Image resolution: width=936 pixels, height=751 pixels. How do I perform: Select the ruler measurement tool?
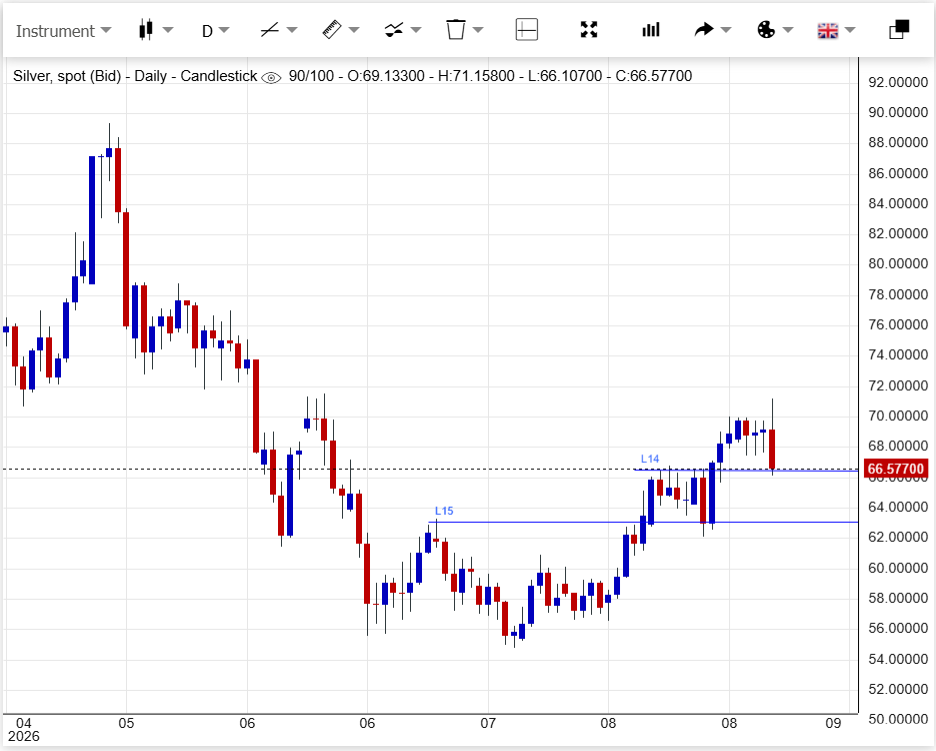331,29
